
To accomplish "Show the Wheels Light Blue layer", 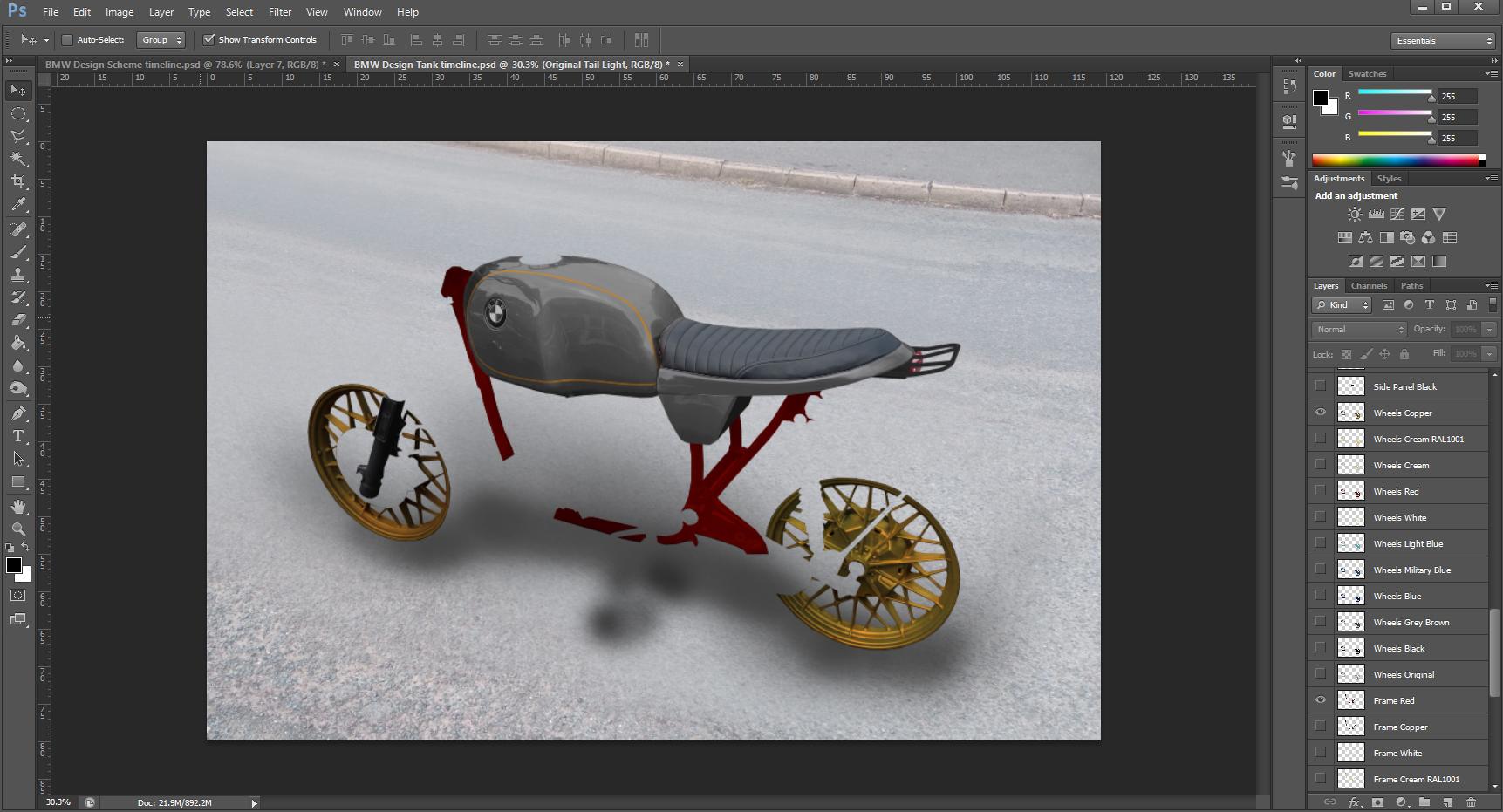I will (1321, 543).
